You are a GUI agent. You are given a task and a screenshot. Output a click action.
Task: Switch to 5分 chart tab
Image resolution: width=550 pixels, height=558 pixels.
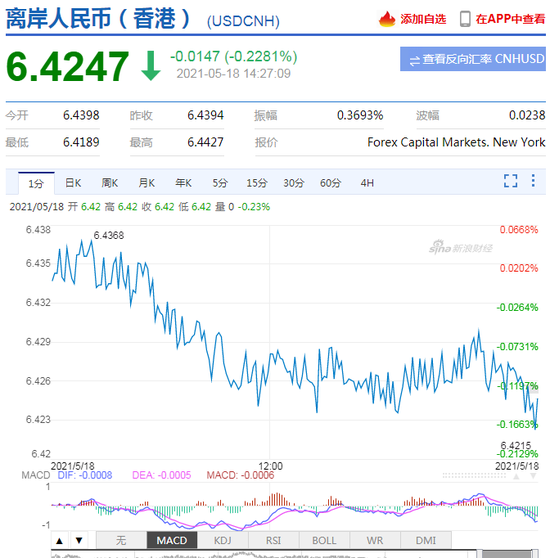point(220,183)
